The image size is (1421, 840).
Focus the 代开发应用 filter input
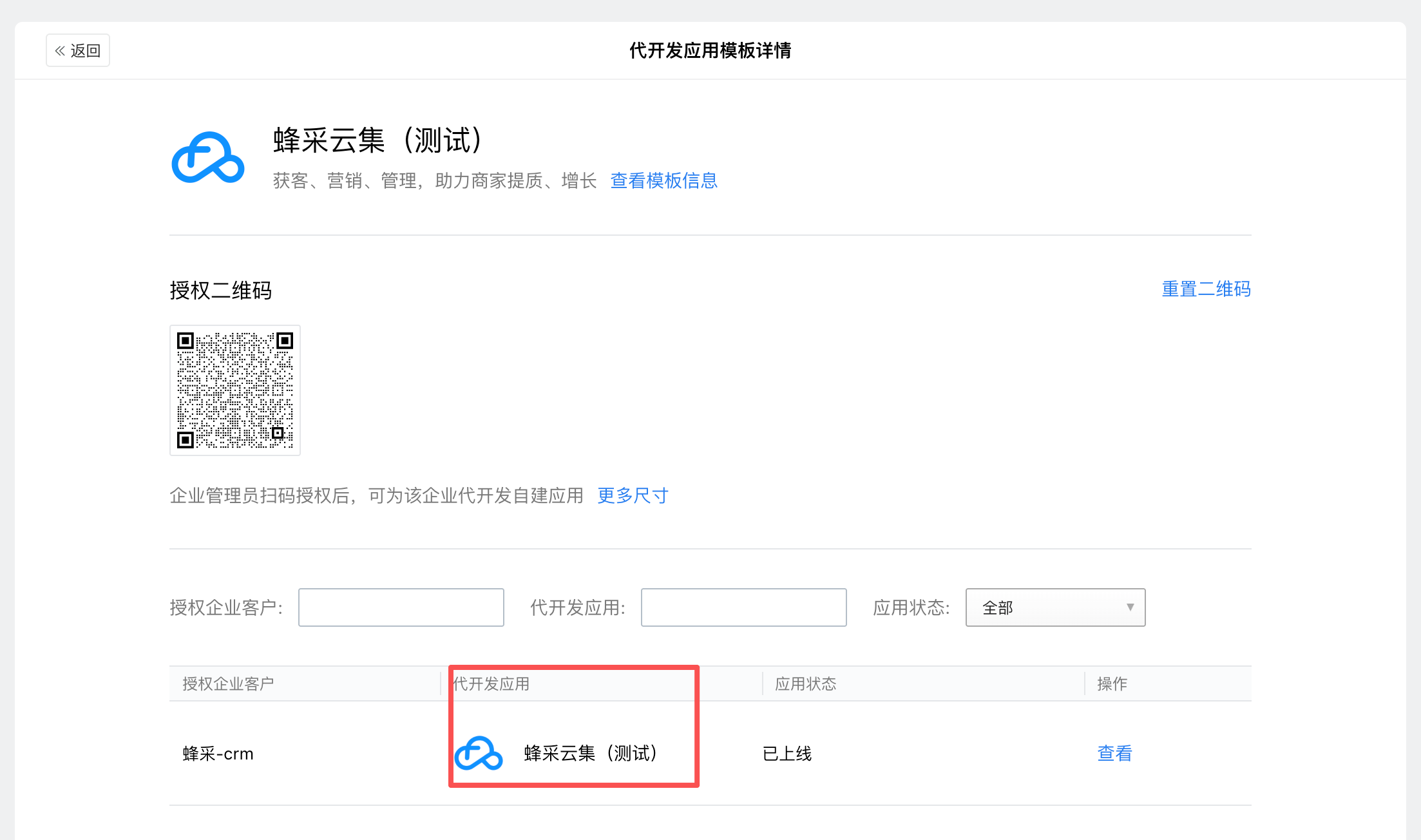pos(743,607)
